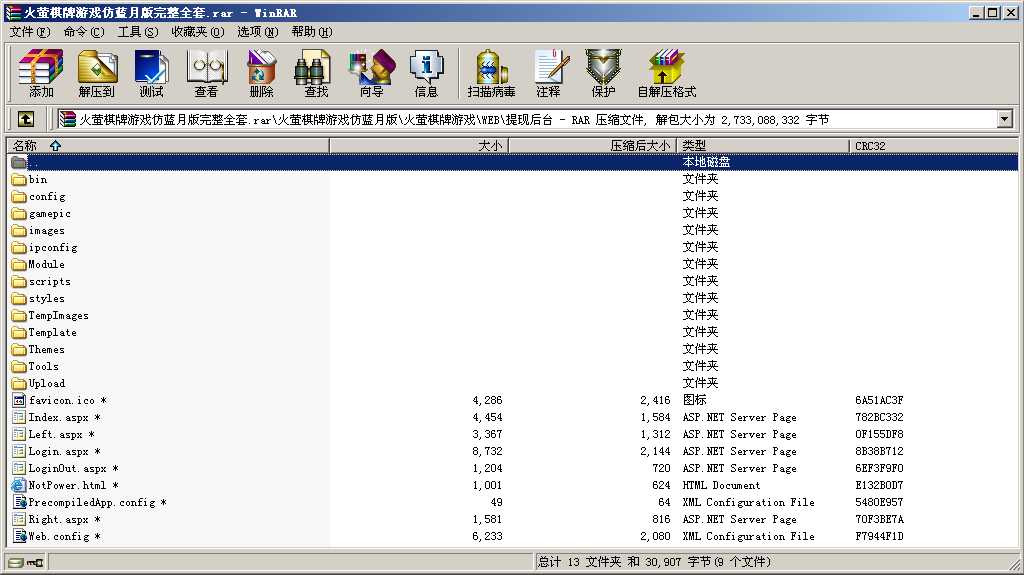The height and width of the screenshot is (575, 1024).
Task: Select the Tools folder row
Action: pyautogui.click(x=513, y=367)
